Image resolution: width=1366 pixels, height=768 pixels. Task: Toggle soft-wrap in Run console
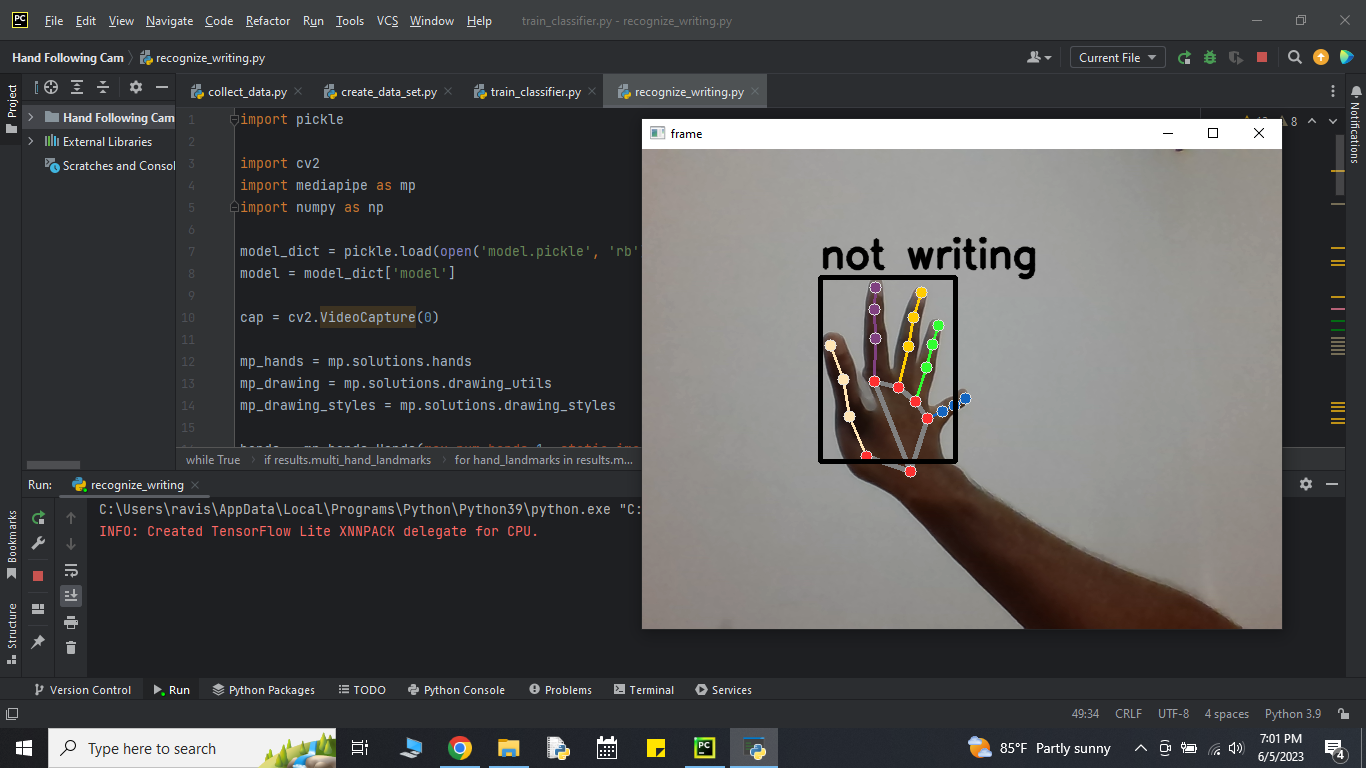click(x=71, y=570)
